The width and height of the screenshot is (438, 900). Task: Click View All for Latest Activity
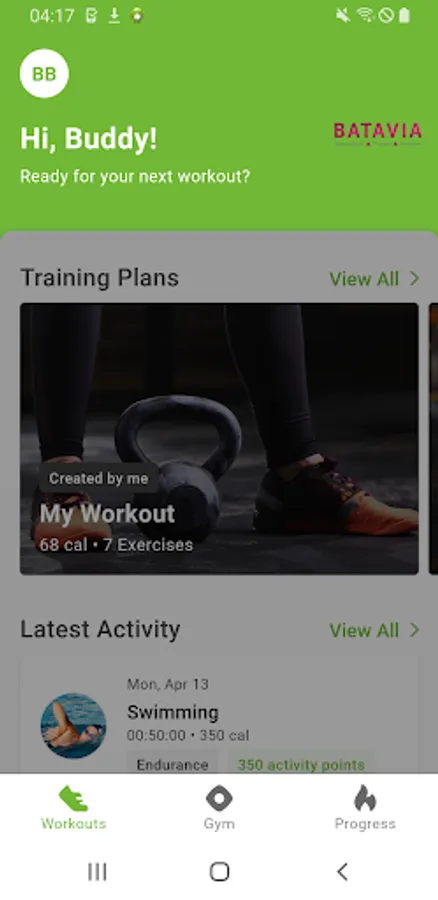364,630
